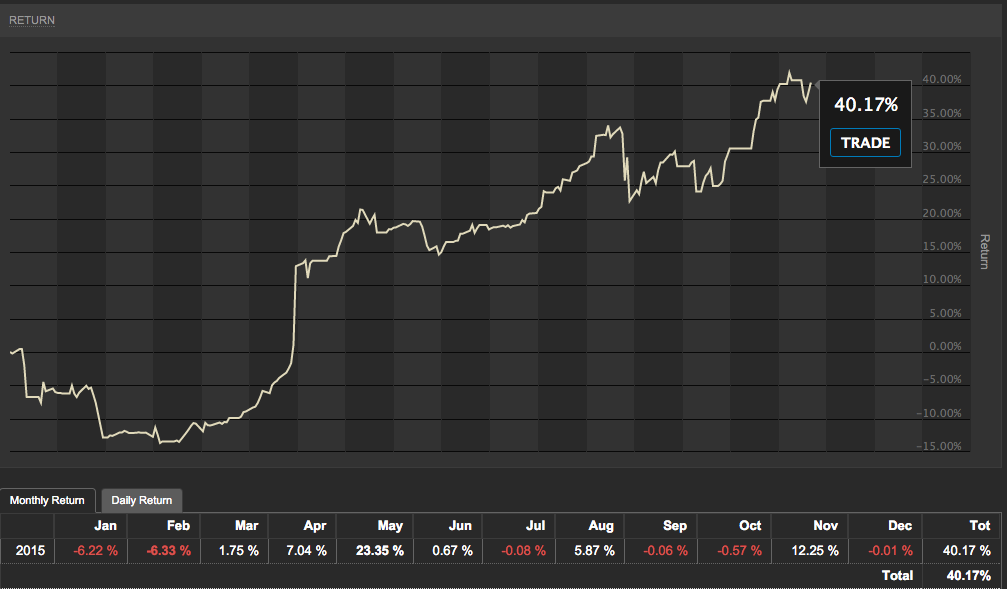
Task: Click the Apr return cell 7.04 %
Action: tap(306, 550)
